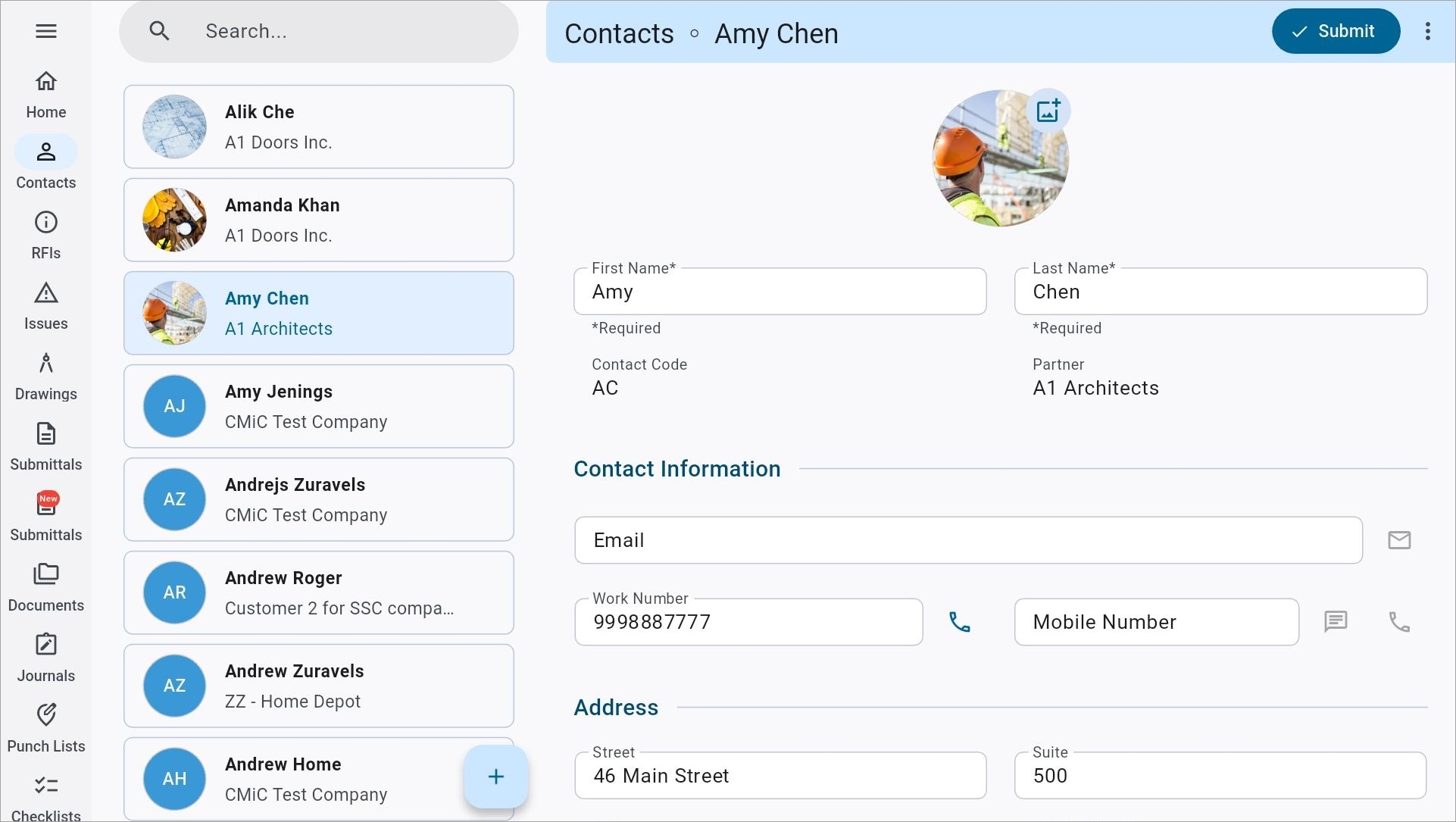Click the Street address field

coord(780,776)
